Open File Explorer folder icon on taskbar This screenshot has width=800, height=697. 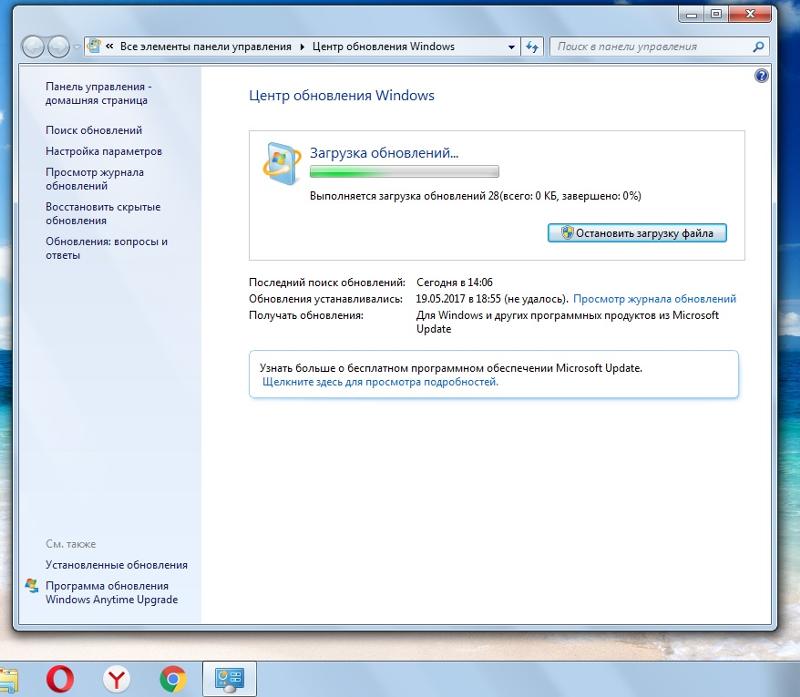[x=8, y=681]
